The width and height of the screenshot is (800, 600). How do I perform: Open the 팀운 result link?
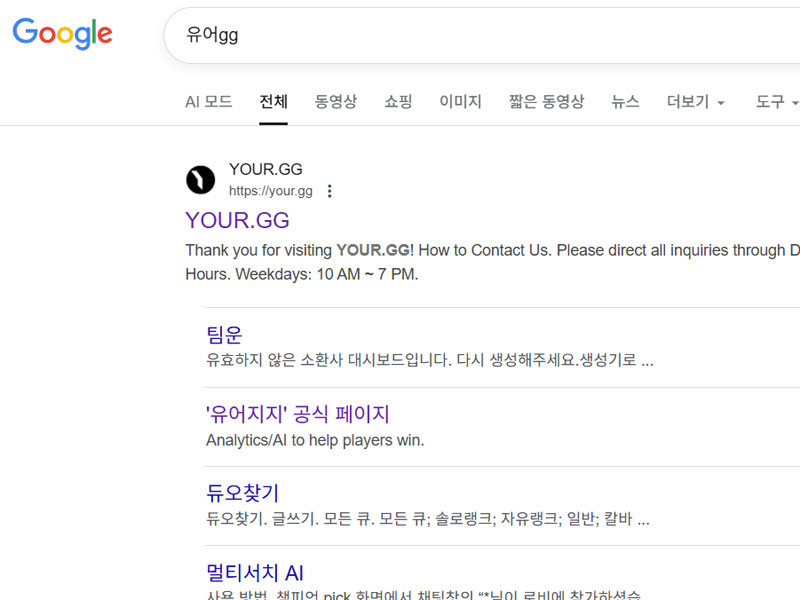[x=224, y=334]
